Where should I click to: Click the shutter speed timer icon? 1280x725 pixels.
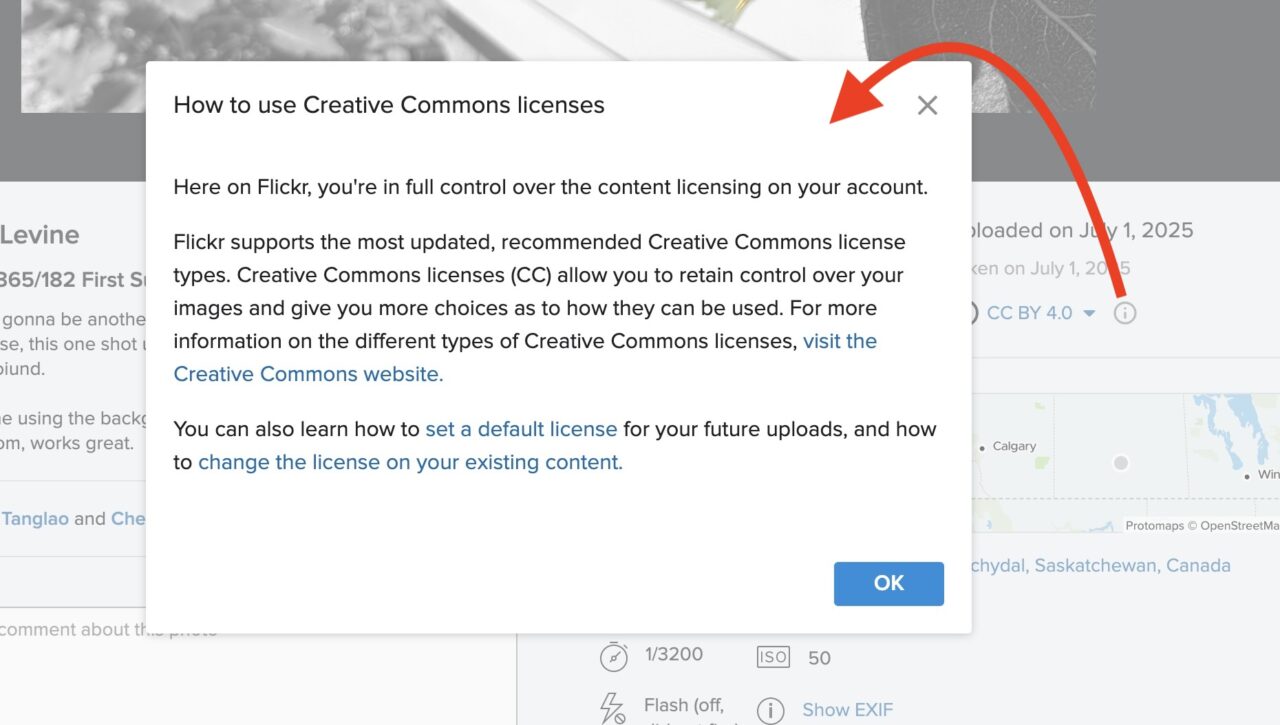[613, 656]
